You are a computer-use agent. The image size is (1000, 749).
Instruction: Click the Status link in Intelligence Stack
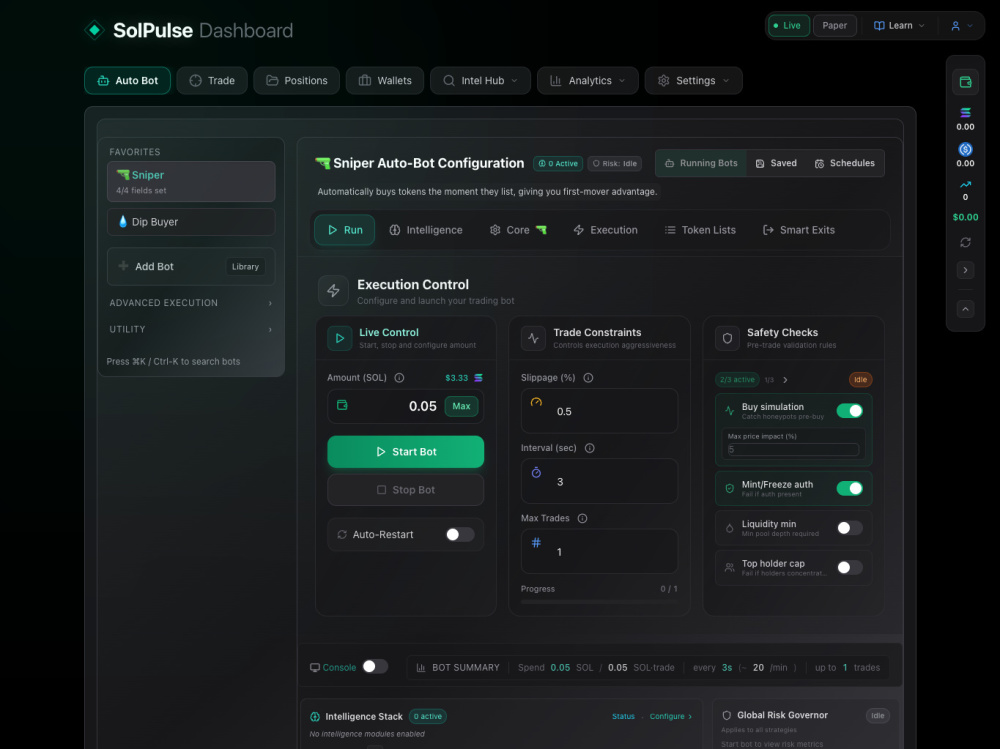tap(623, 716)
